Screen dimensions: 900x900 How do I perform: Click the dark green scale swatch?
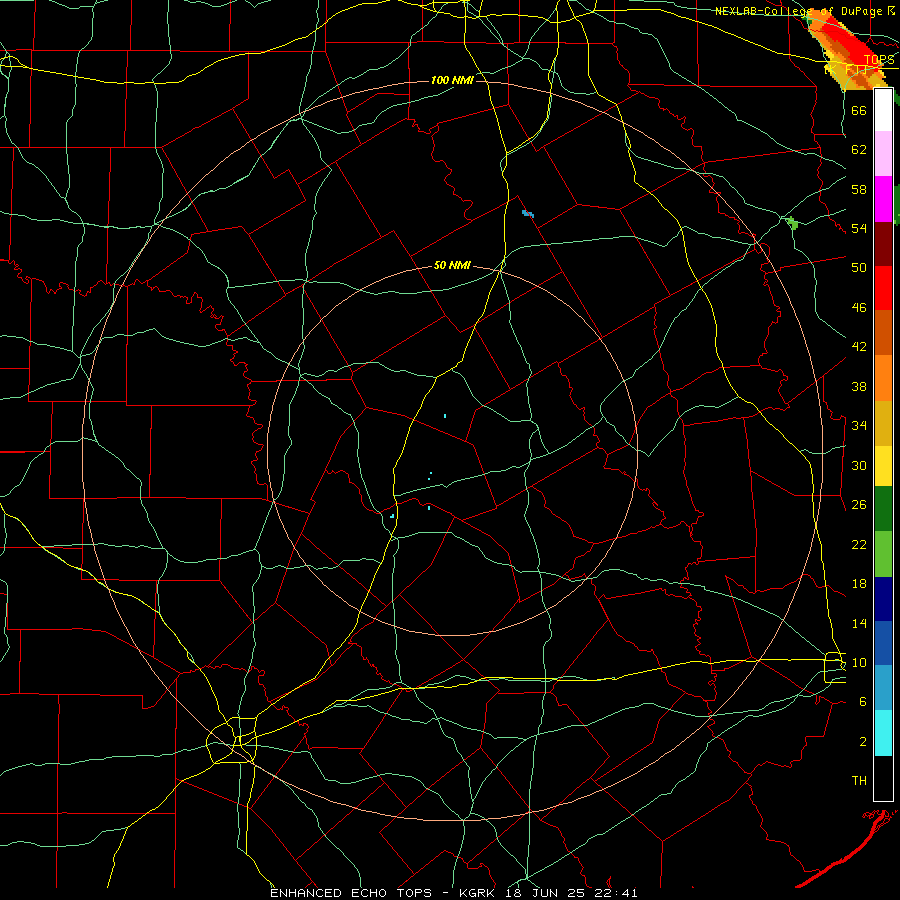click(883, 509)
